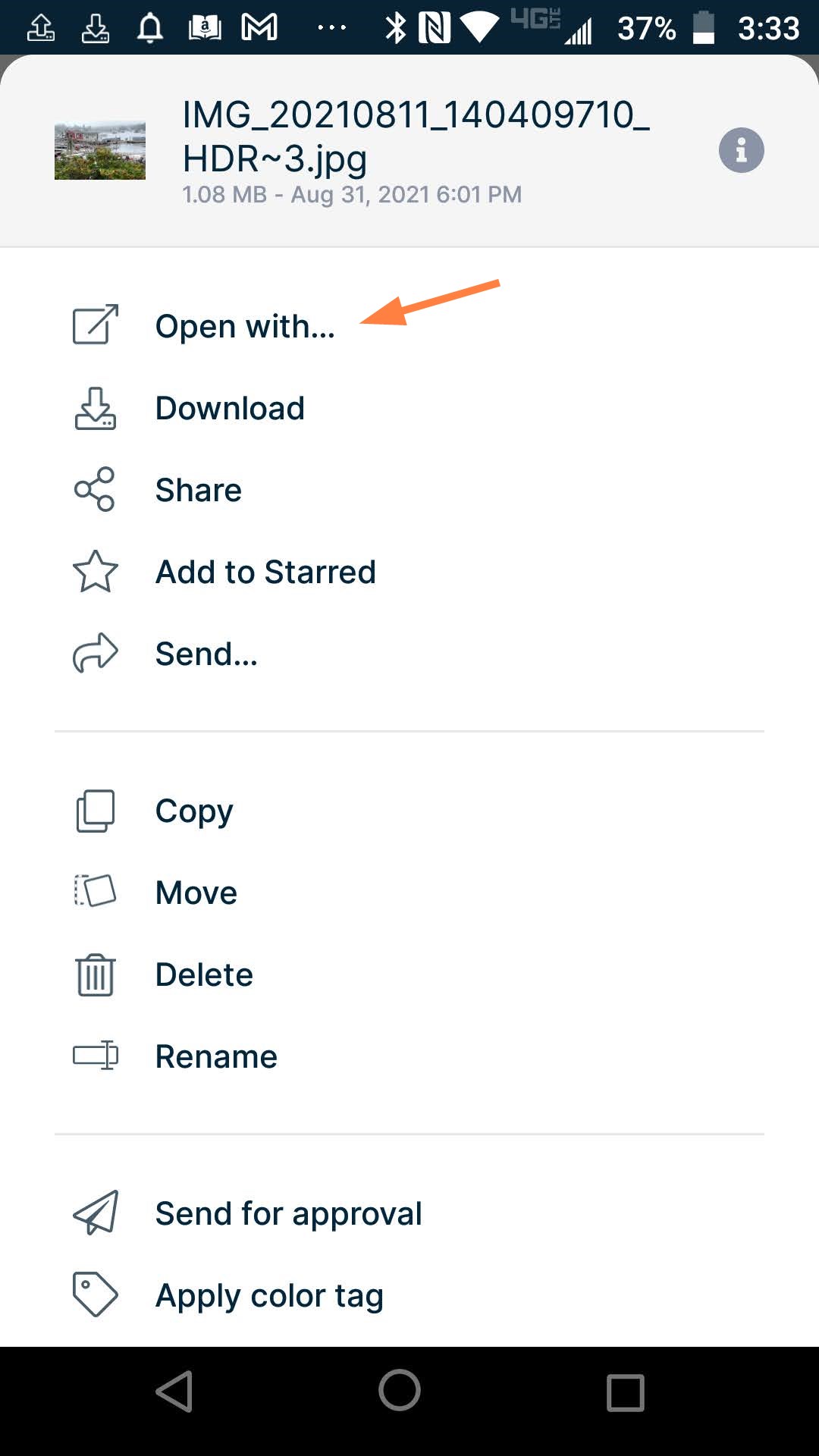Image resolution: width=819 pixels, height=1456 pixels.
Task: Open the image thumbnail preview
Action: tap(99, 149)
